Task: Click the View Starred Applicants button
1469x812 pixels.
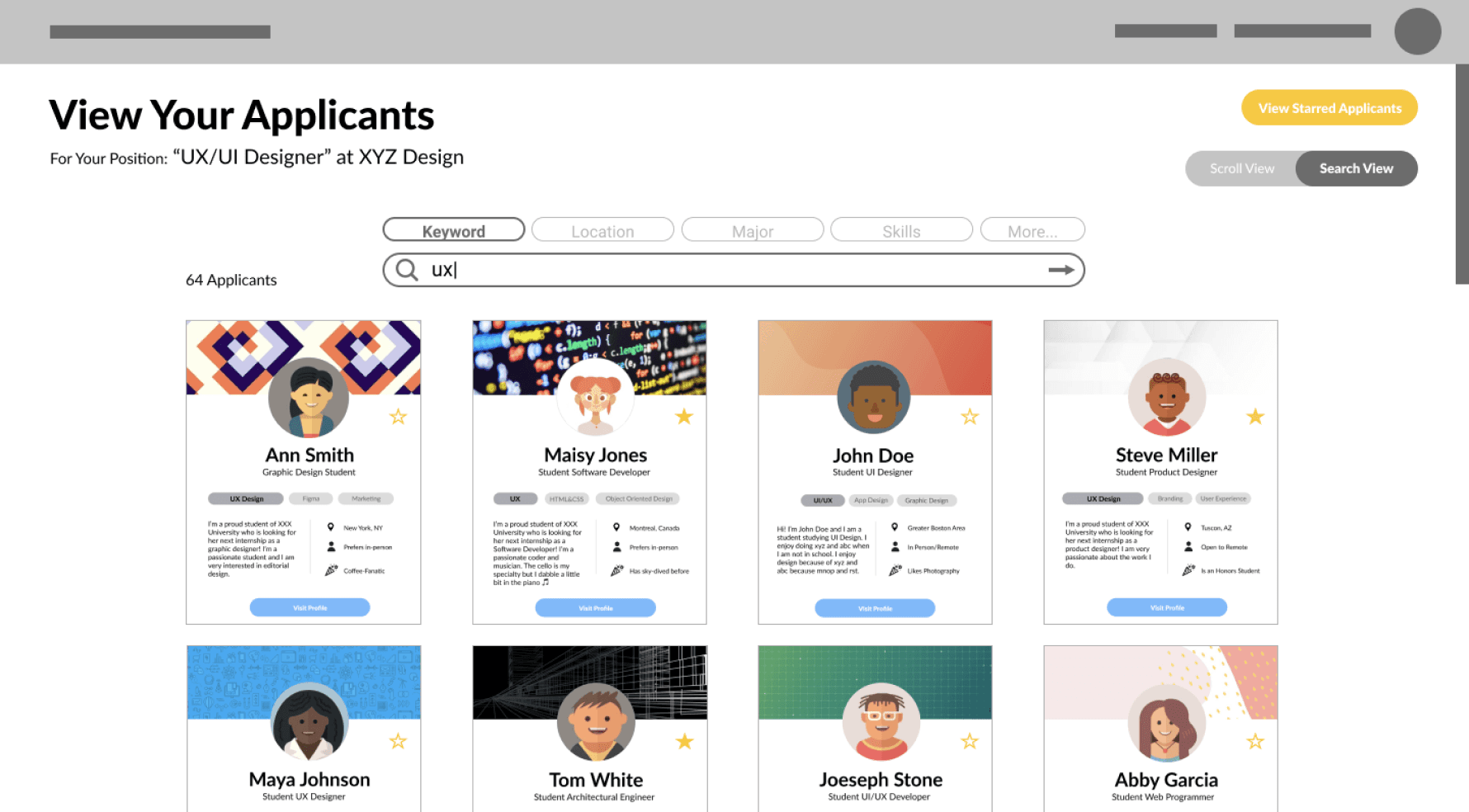Action: coord(1330,108)
